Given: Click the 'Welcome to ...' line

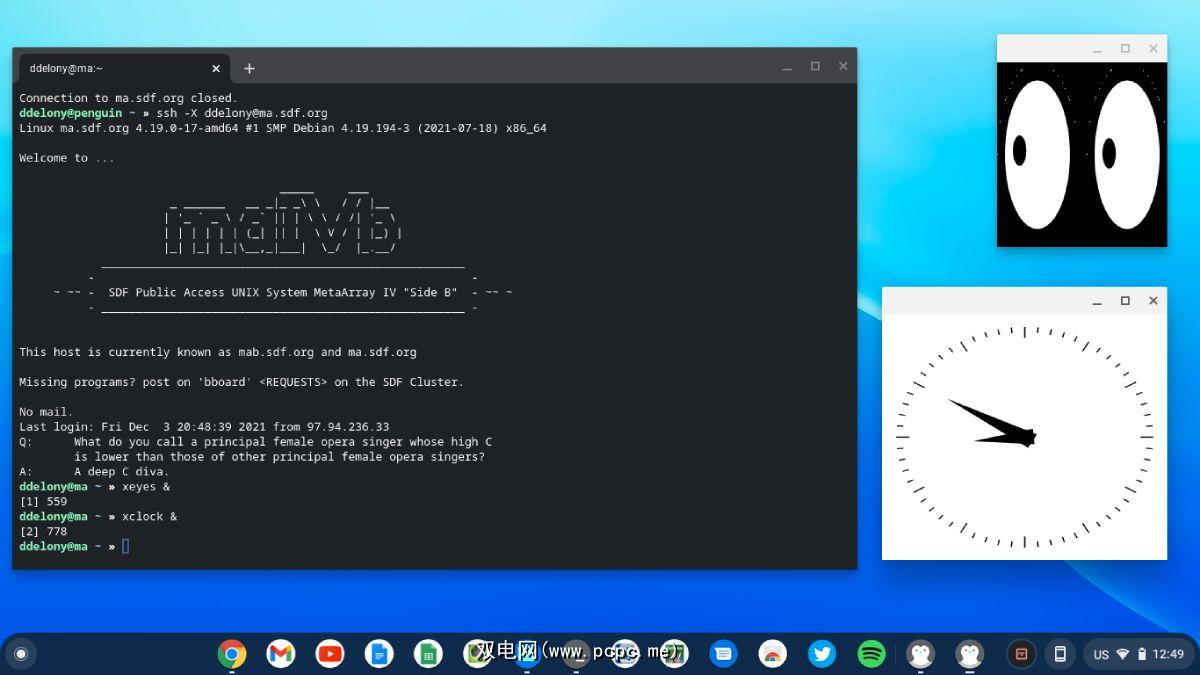Looking at the screenshot, I should tap(67, 158).
